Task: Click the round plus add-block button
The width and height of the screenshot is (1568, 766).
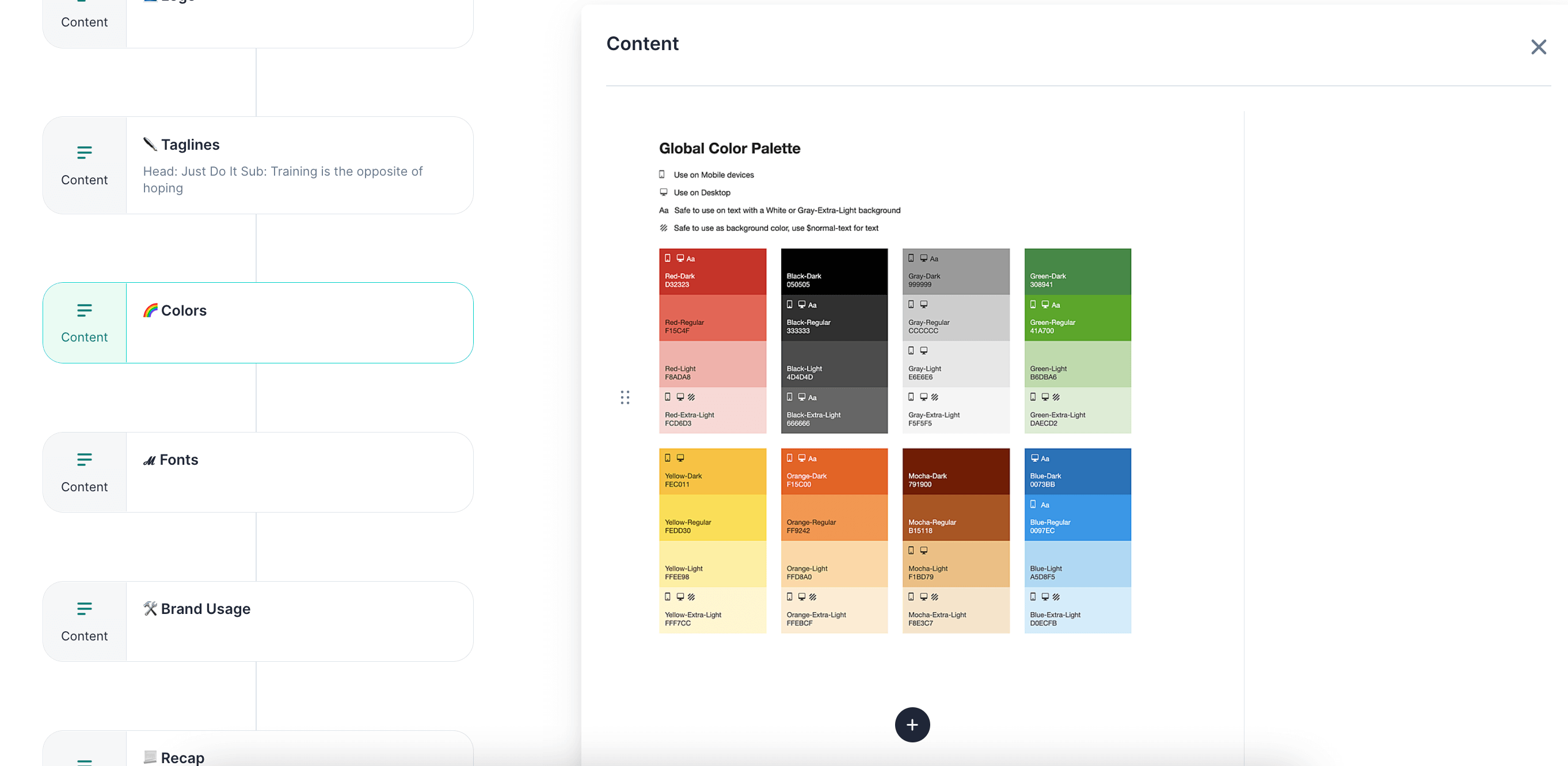Action: tap(912, 724)
